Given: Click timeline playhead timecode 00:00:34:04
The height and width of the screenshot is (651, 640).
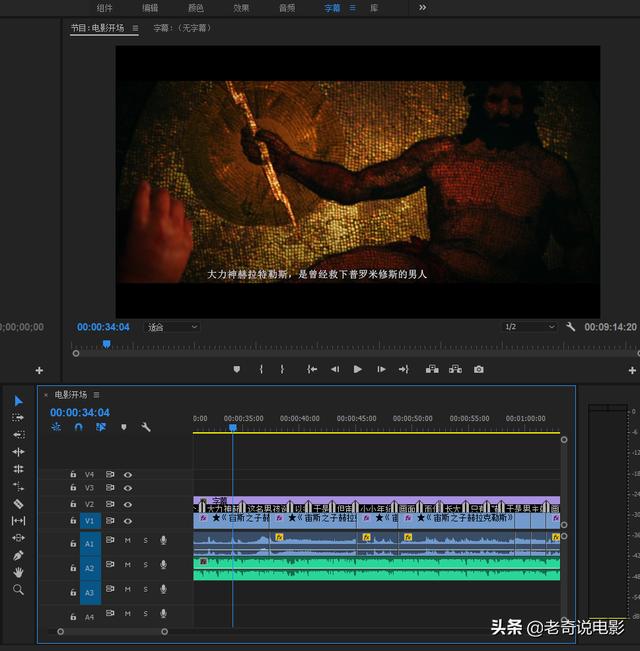Looking at the screenshot, I should tap(80, 412).
